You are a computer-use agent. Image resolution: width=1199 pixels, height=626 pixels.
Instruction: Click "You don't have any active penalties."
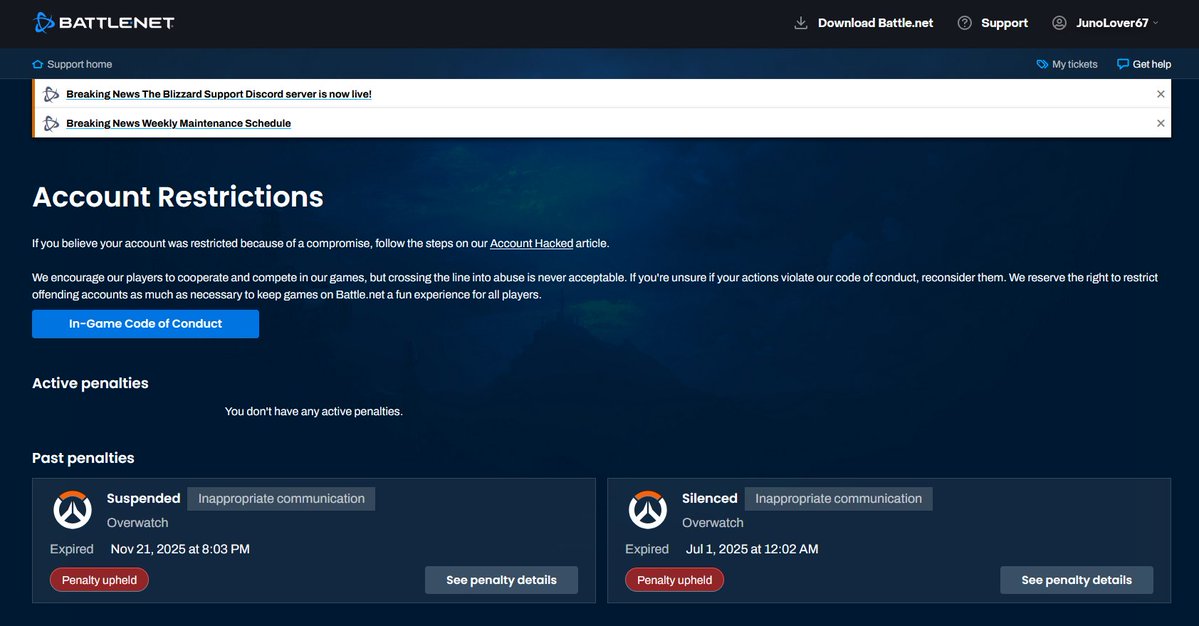coord(314,411)
